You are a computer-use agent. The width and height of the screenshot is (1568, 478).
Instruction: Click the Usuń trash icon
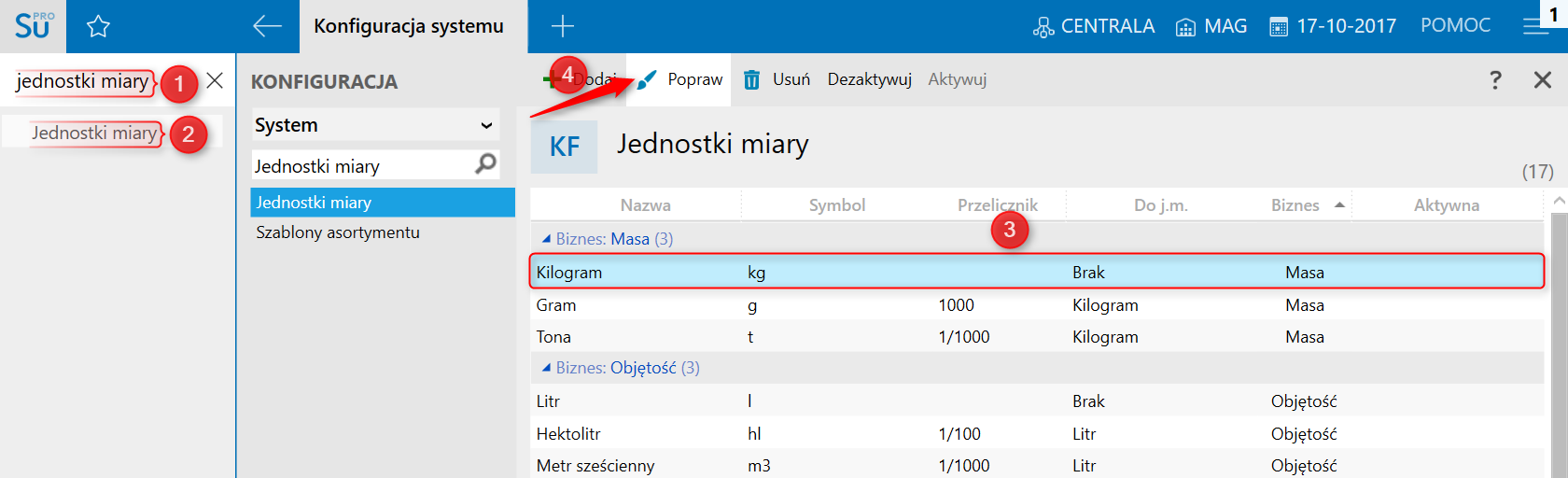pos(751,80)
